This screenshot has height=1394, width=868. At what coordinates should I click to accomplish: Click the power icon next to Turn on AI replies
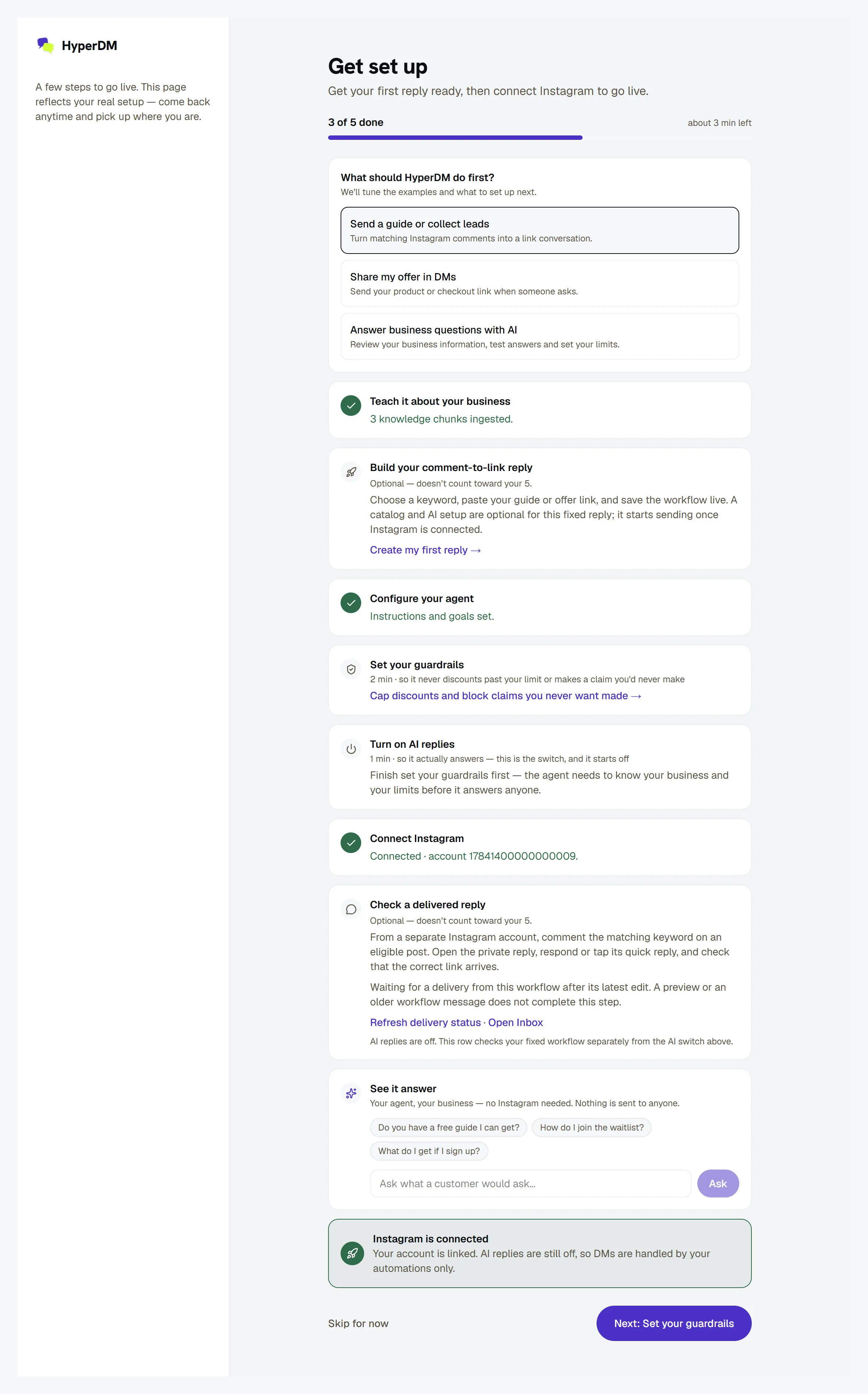[351, 749]
